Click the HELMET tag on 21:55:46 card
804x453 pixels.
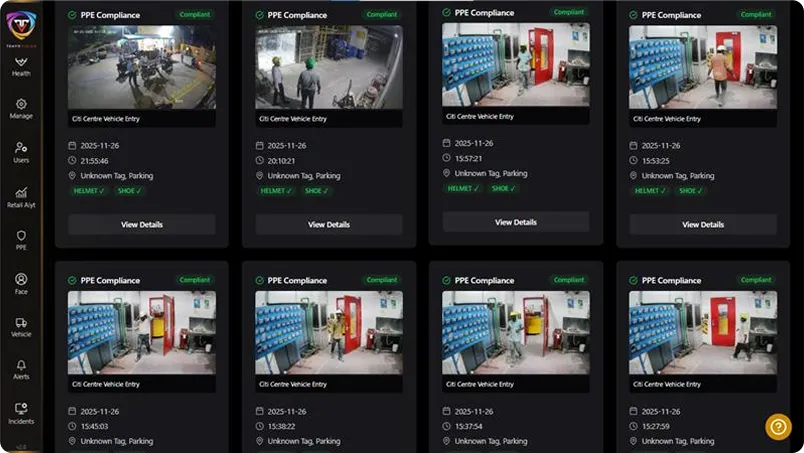tap(89, 191)
